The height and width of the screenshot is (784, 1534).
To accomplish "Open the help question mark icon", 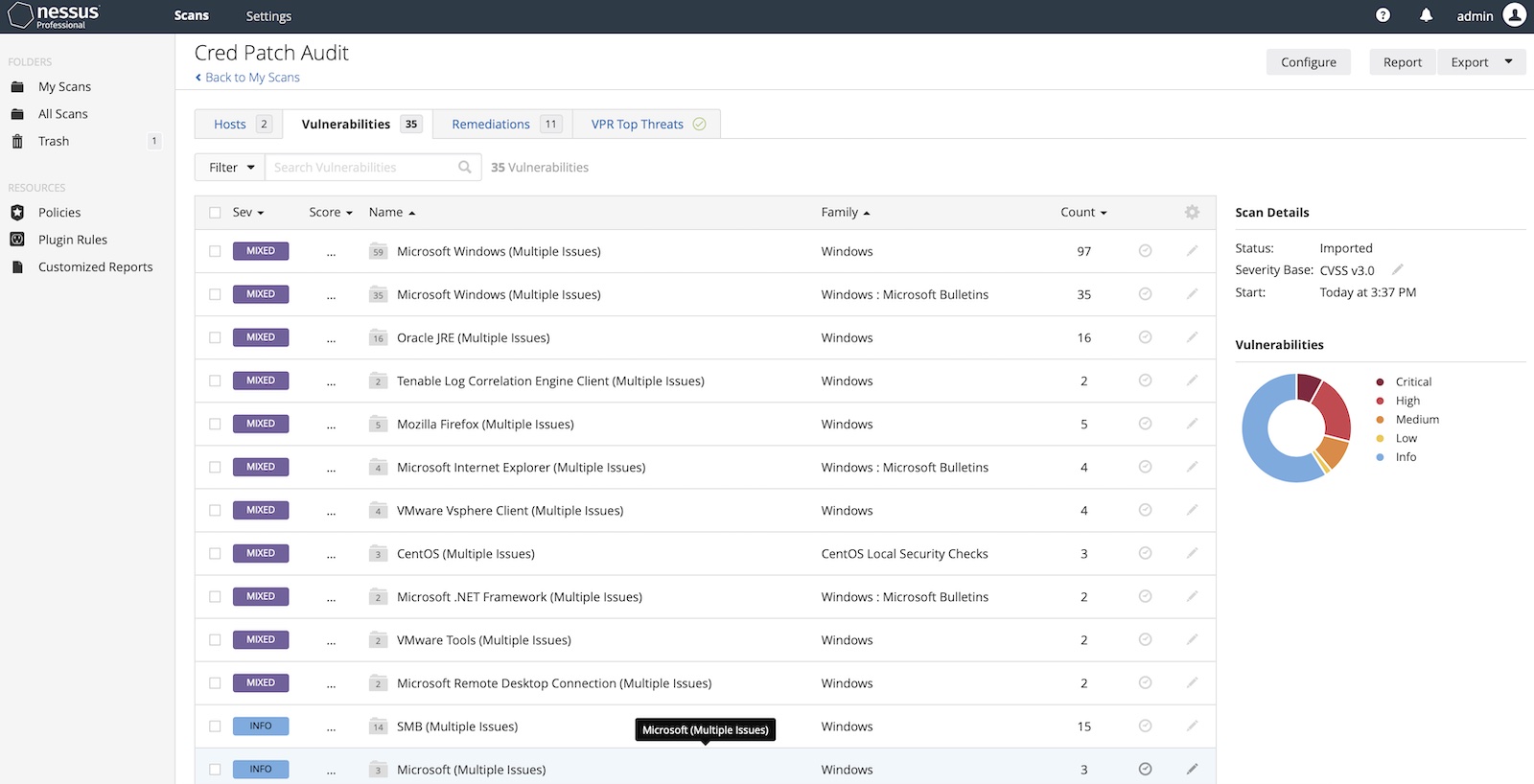I will tap(1383, 15).
